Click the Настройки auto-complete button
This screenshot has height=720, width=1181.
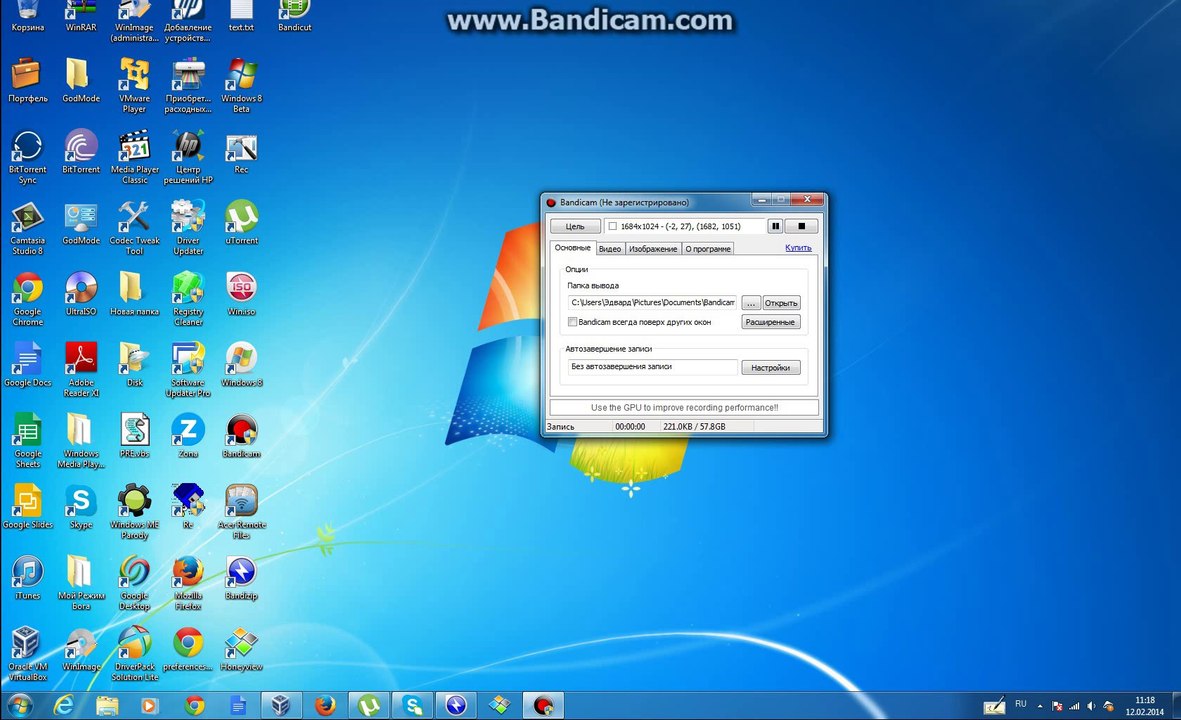771,368
